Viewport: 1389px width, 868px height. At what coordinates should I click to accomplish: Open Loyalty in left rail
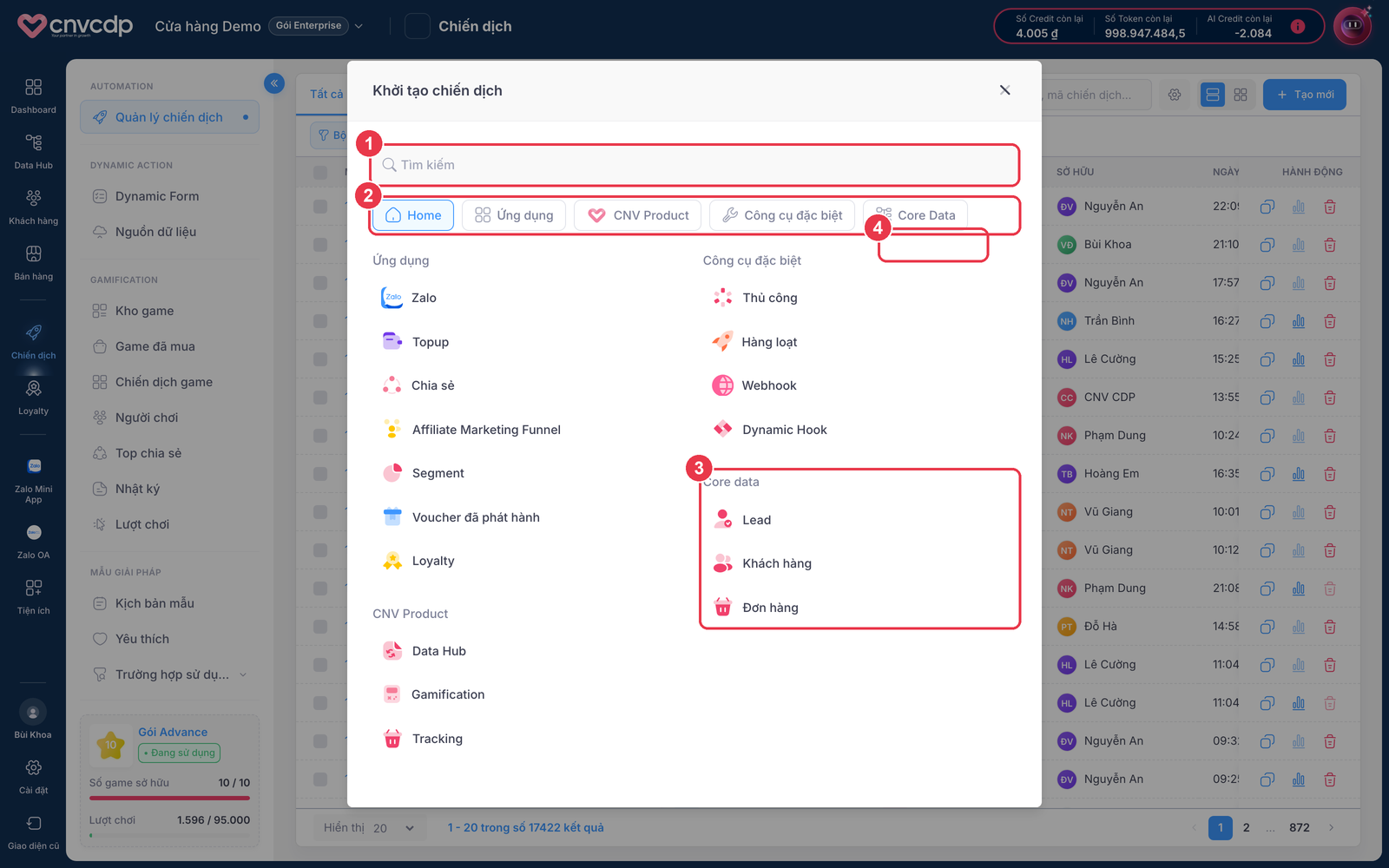[x=33, y=397]
